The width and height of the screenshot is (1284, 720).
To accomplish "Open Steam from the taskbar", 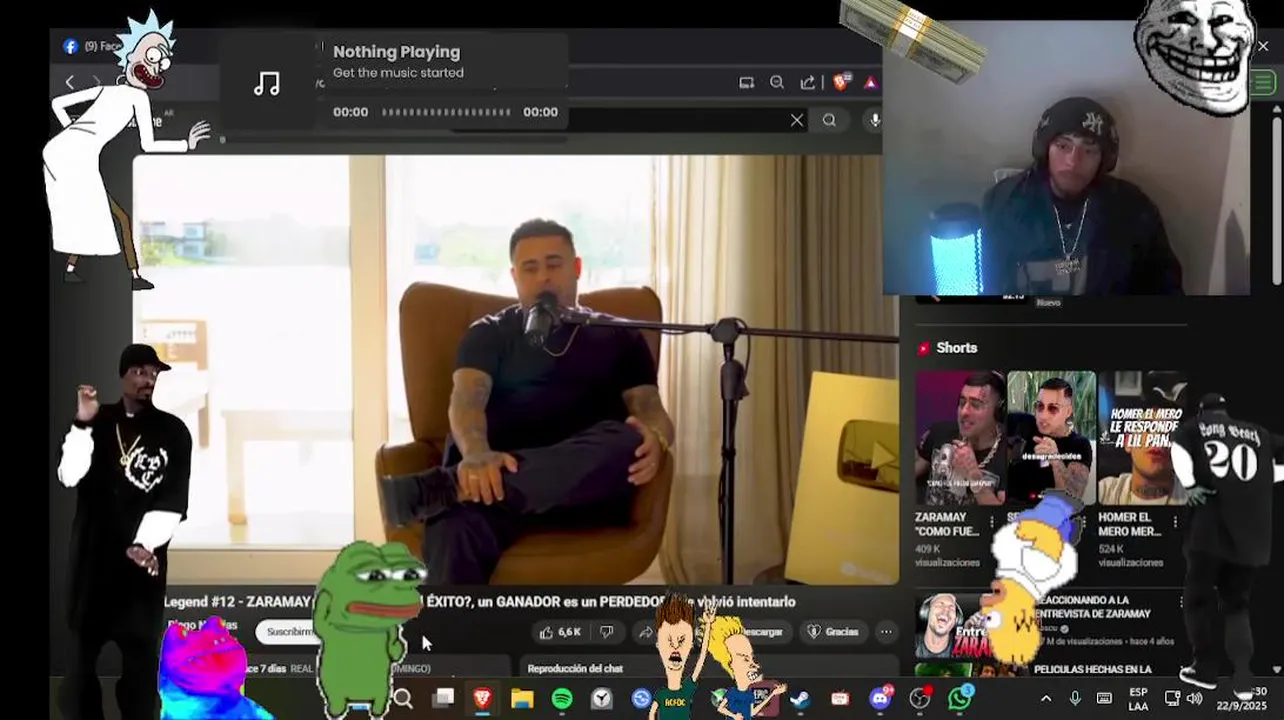I will pyautogui.click(x=800, y=698).
